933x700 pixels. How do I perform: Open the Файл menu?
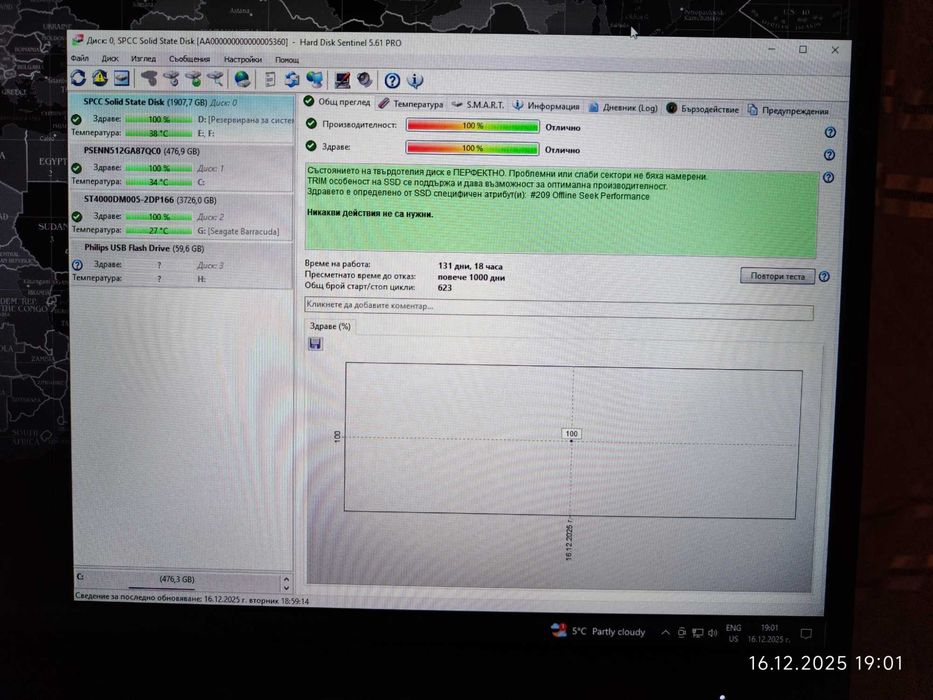pos(80,58)
